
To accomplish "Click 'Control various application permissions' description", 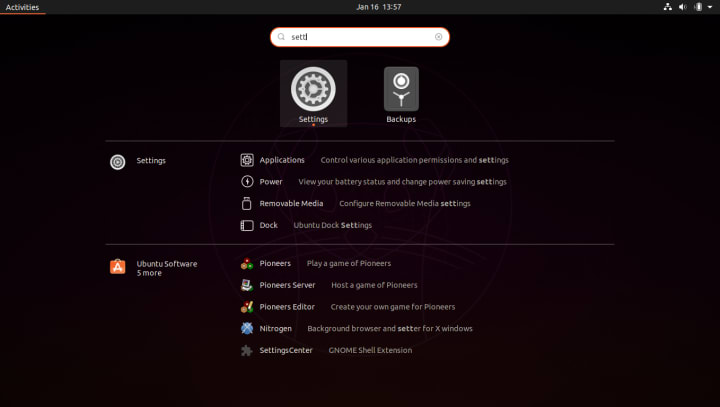I will tap(415, 160).
